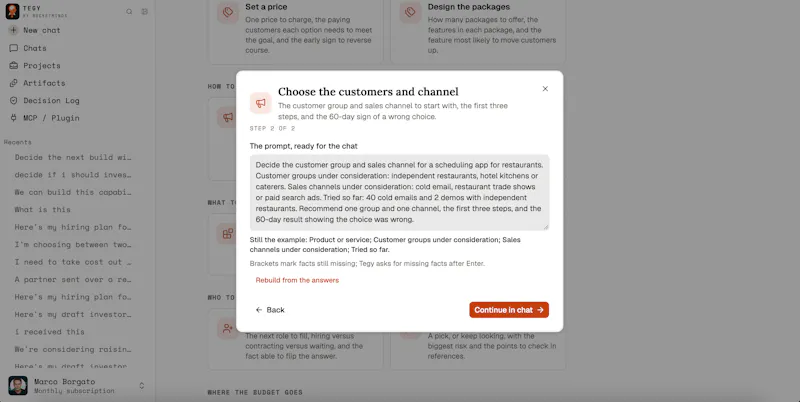This screenshot has width=800, height=402.
Task: Open recent chat "i received this"
Action: [49, 332]
